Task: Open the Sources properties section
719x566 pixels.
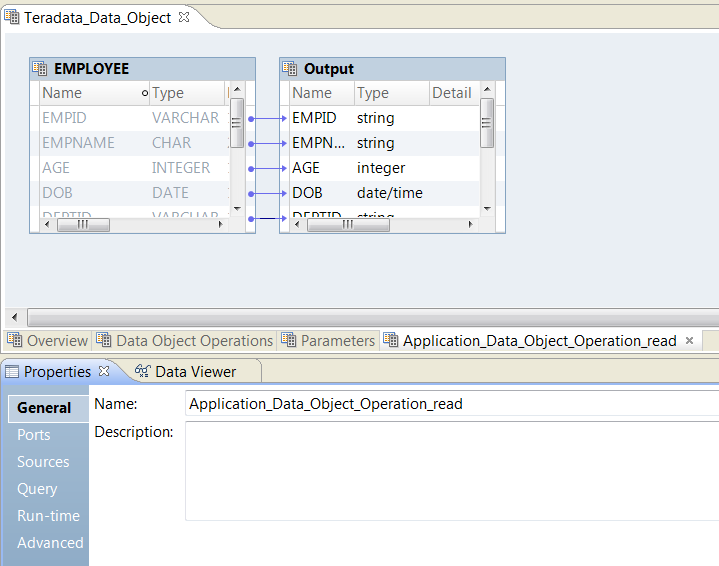Action: tap(43, 462)
